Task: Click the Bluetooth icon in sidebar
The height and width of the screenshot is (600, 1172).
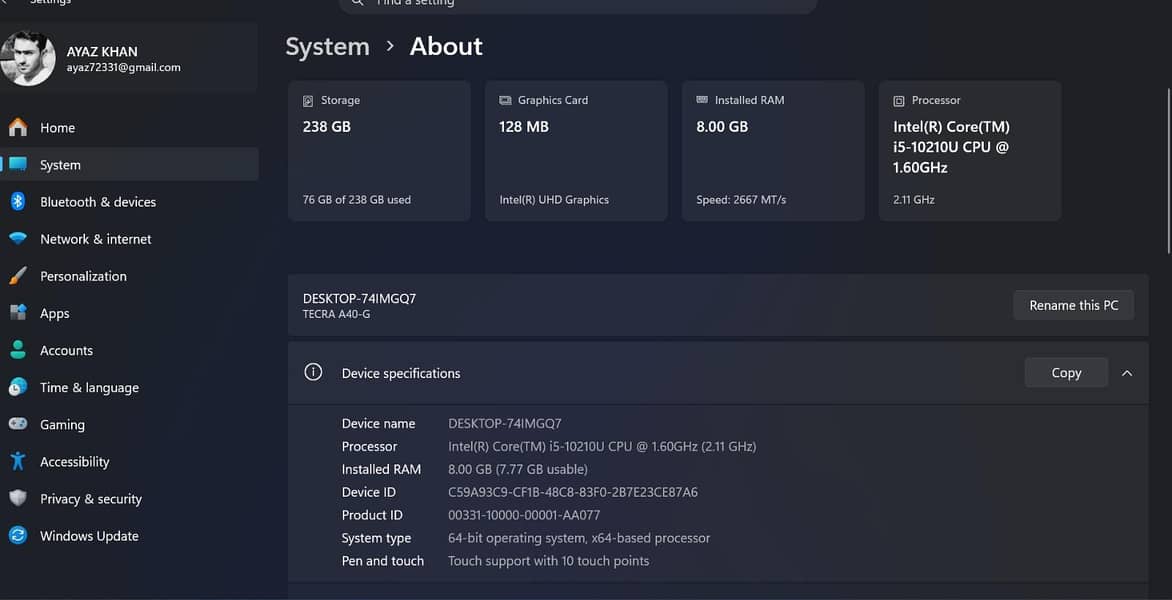Action: click(x=18, y=202)
